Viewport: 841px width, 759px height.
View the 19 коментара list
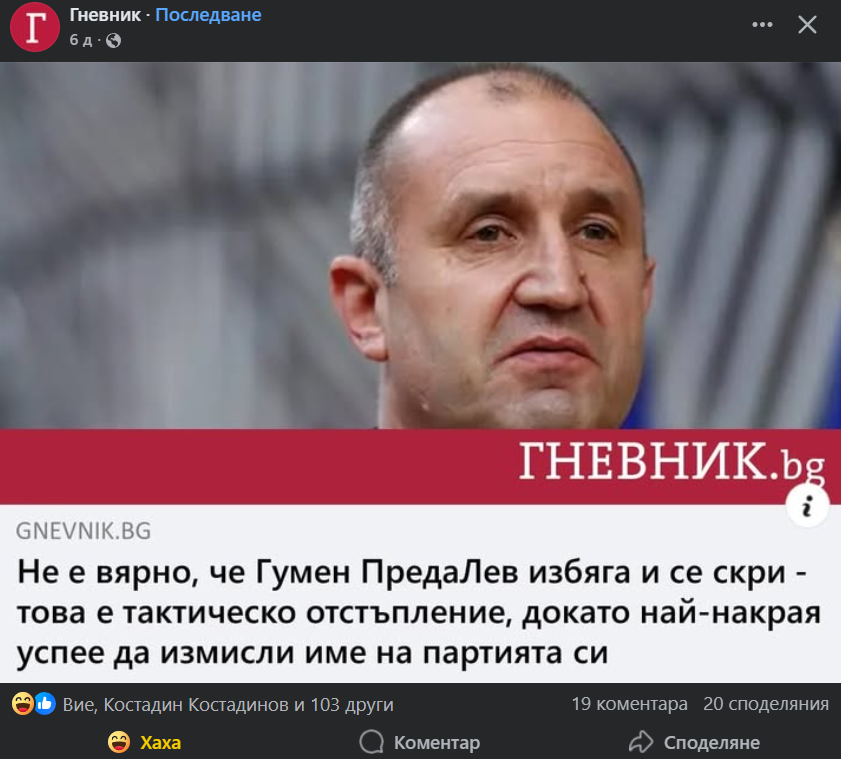pos(629,704)
